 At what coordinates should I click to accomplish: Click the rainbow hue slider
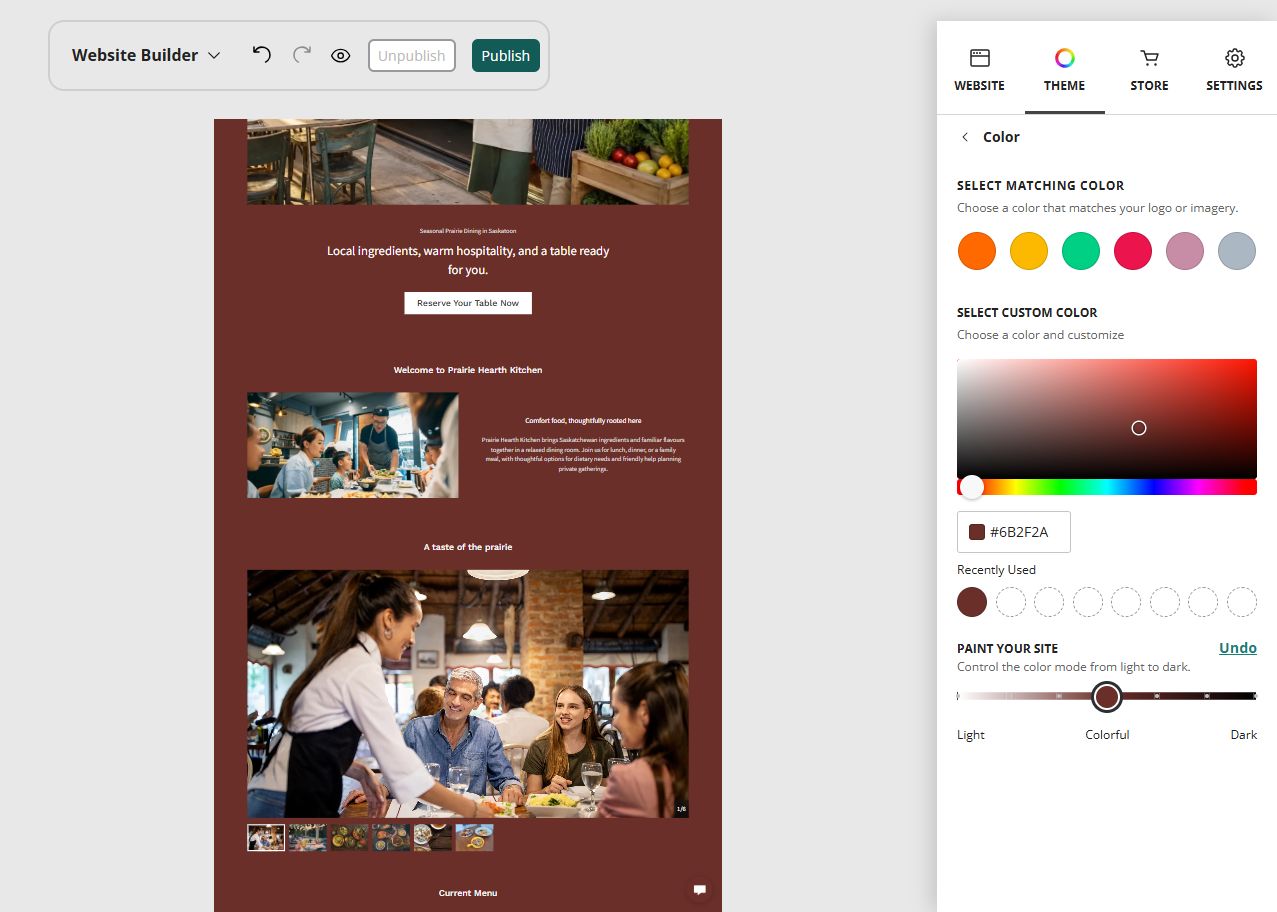[x=1107, y=487]
